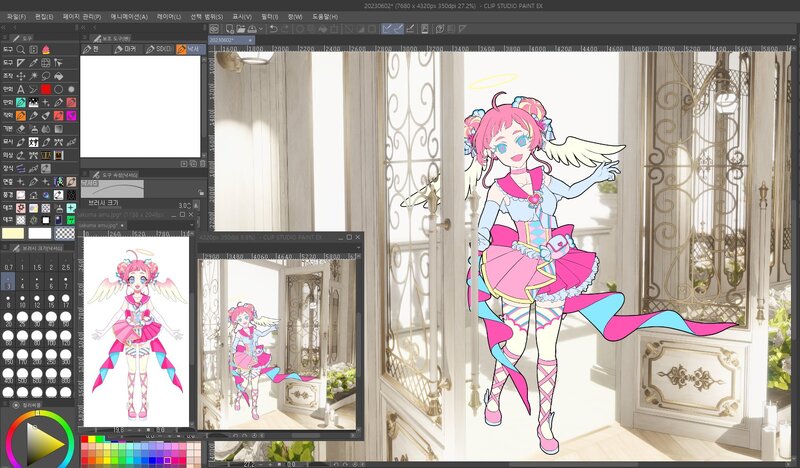800x468 pixels.
Task: Create new sub tool with plus icon
Action: 184,164
